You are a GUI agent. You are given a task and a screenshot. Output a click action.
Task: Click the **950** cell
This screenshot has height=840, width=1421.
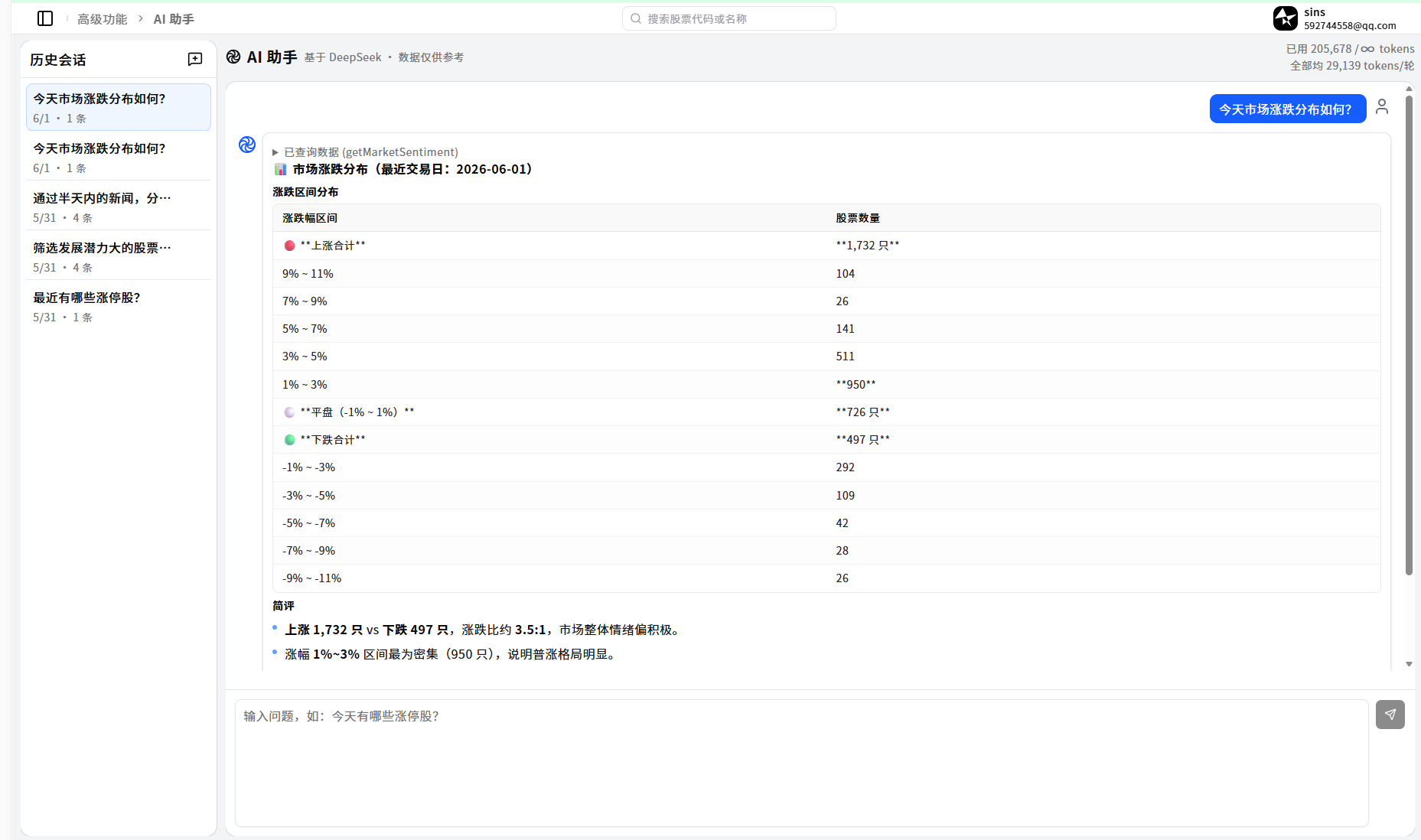coord(856,385)
